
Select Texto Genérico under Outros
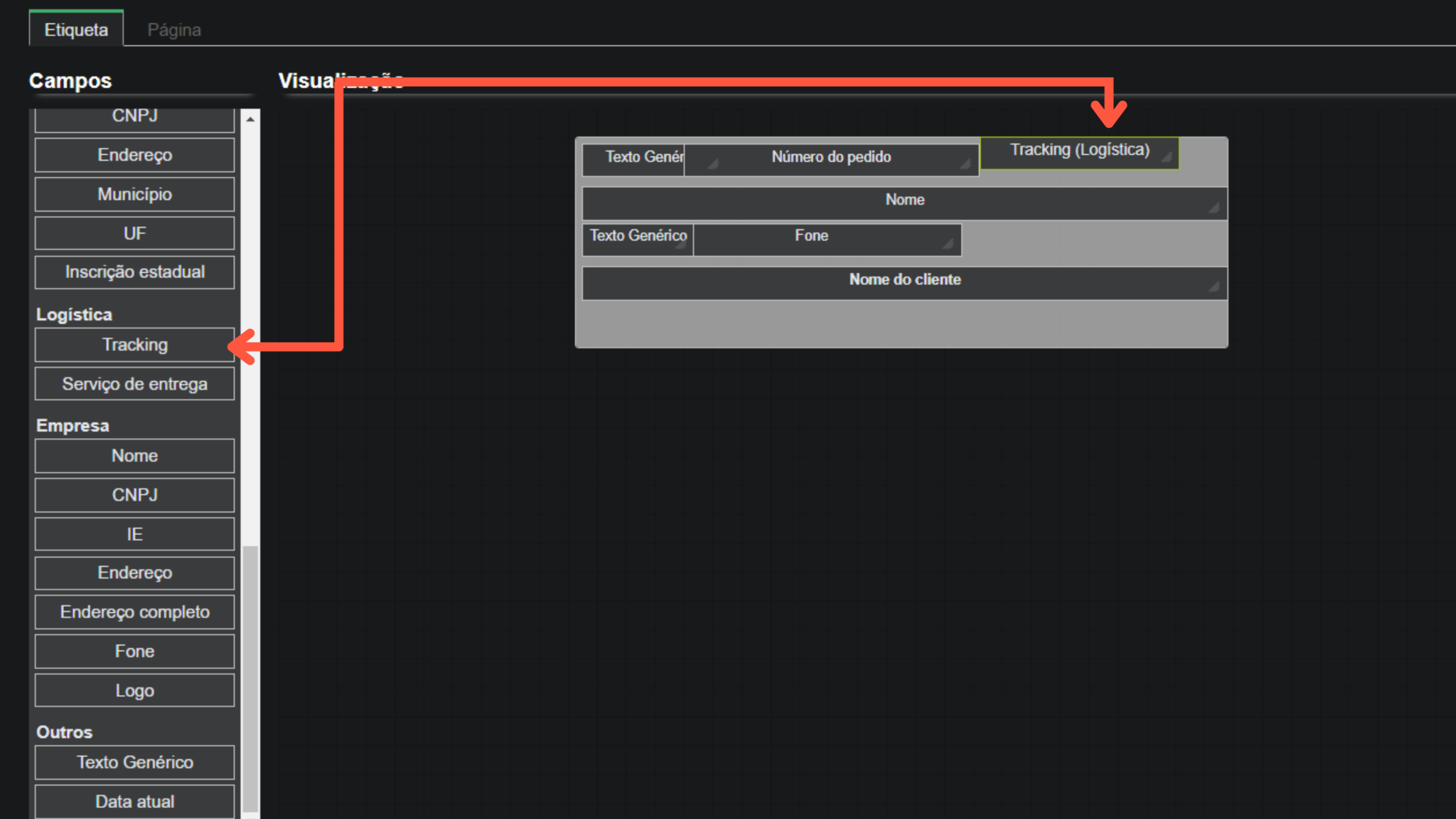coord(134,762)
